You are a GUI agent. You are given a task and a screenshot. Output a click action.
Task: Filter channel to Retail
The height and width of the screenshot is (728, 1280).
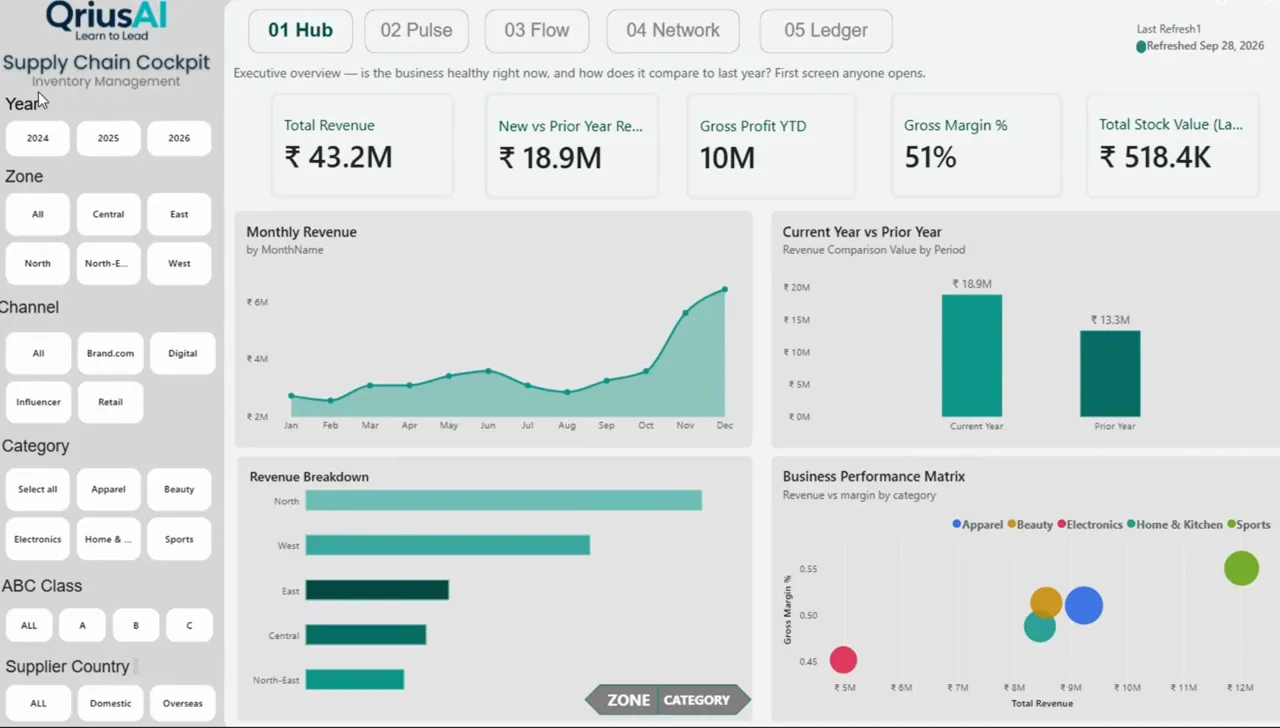coord(110,402)
